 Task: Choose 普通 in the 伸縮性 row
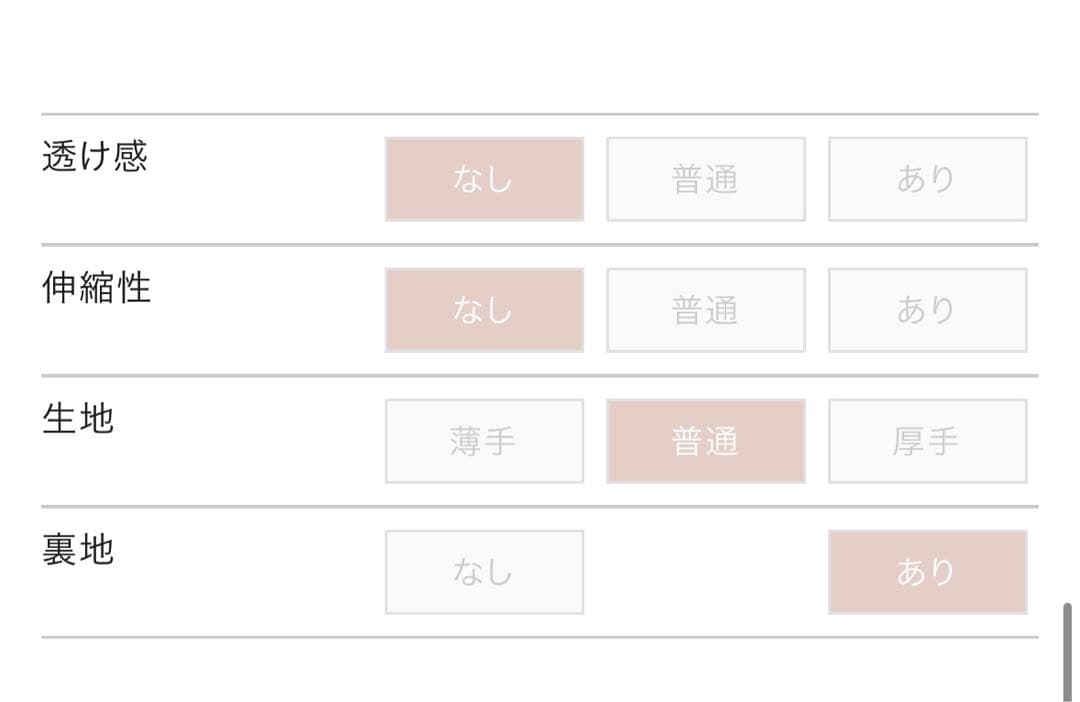[706, 310]
